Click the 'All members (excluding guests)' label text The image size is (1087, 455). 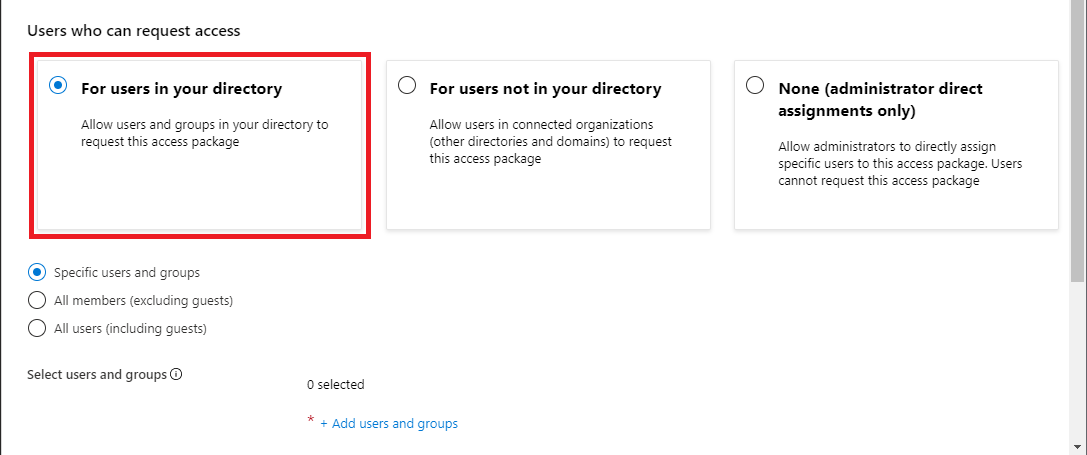(143, 300)
